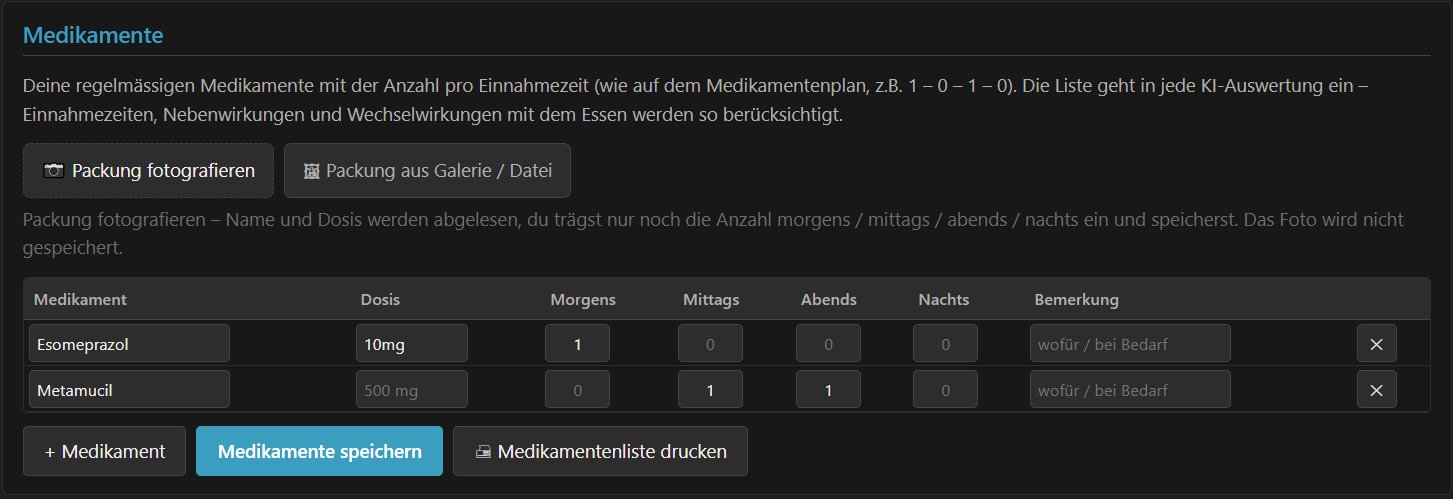Viewport: 1453px width, 499px height.
Task: Edit the 10mg dose field
Action: pyautogui.click(x=412, y=344)
